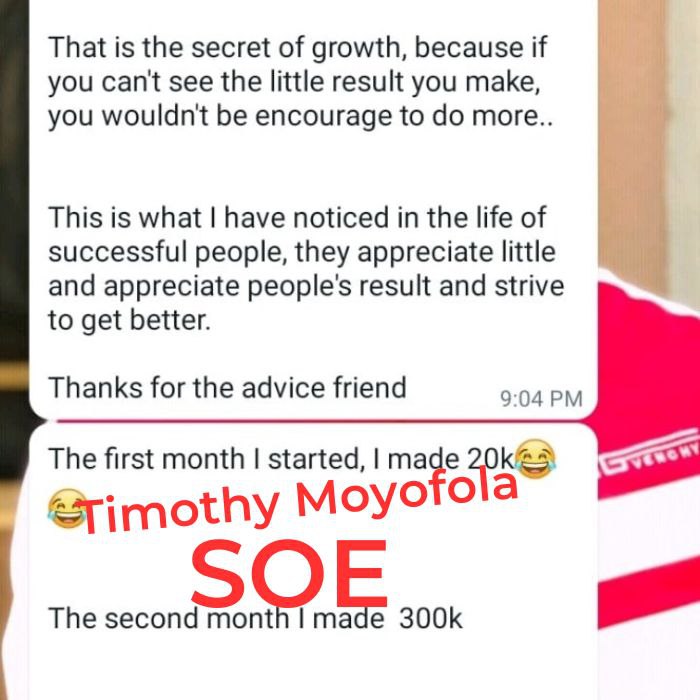Click "The second month I made" text

pos(216,618)
